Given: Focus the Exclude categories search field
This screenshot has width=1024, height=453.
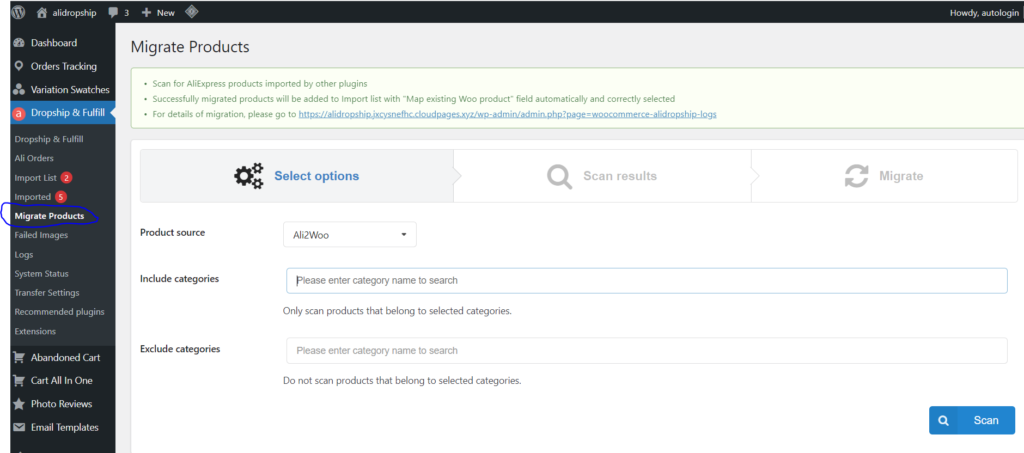Looking at the screenshot, I should [647, 351].
